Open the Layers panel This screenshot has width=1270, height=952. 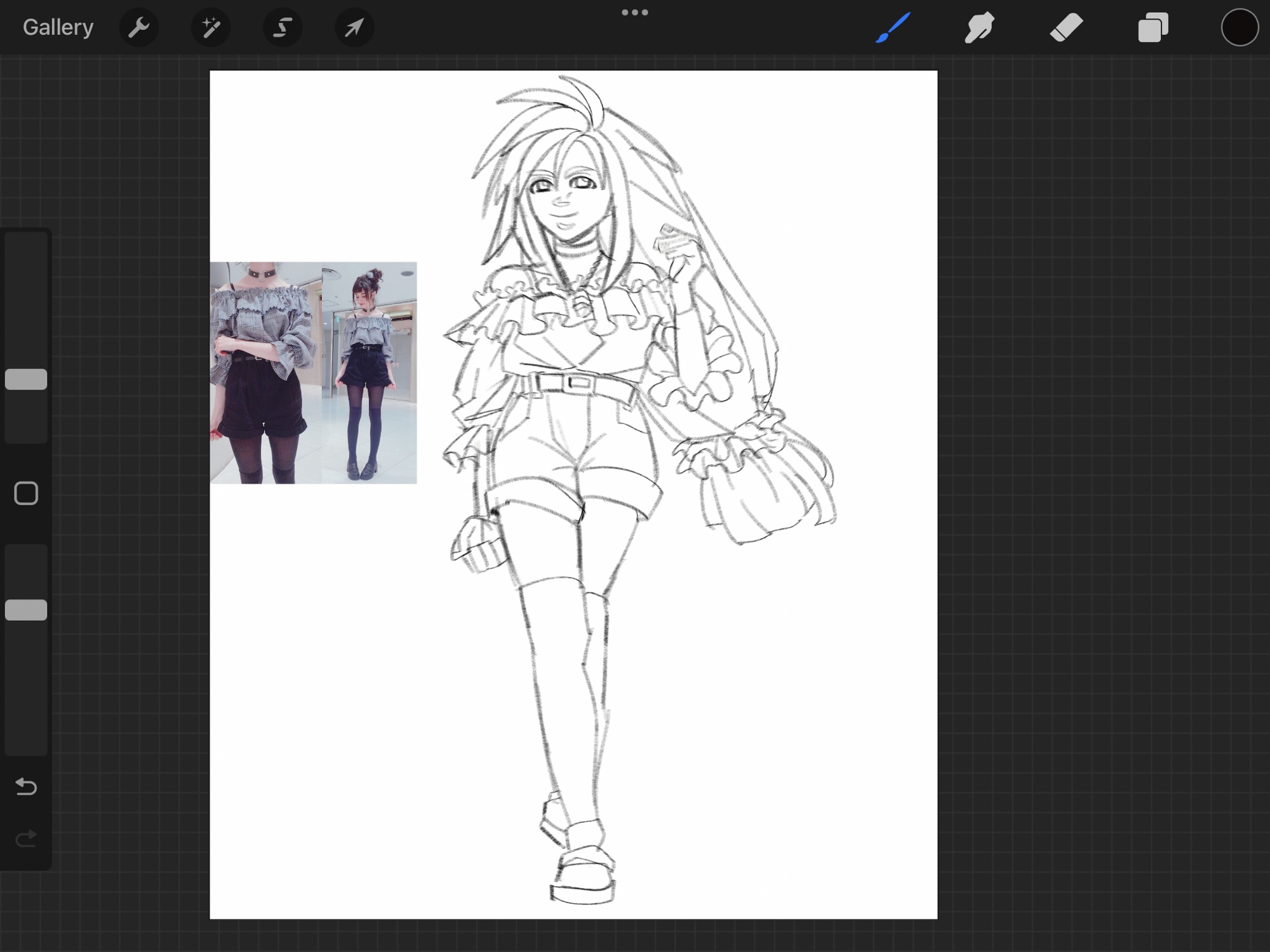click(x=1153, y=27)
